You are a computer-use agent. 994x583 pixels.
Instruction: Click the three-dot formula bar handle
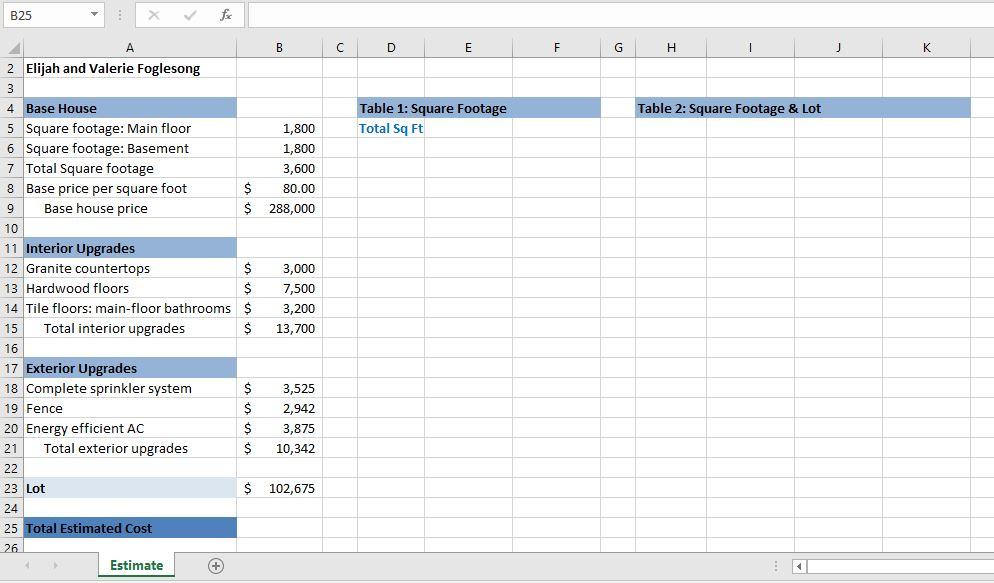pyautogui.click(x=119, y=15)
